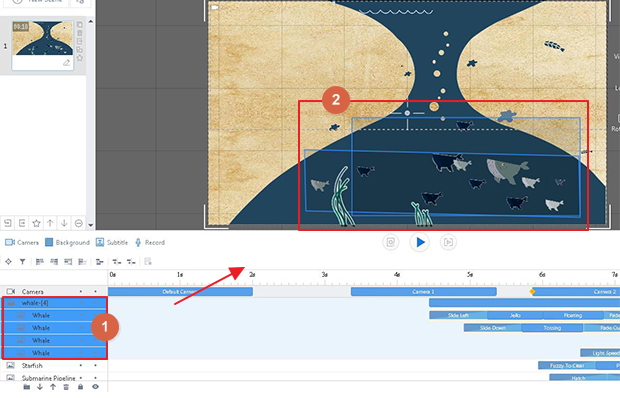Select the Default Camera clip
This screenshot has width=620, height=398.
pos(180,292)
